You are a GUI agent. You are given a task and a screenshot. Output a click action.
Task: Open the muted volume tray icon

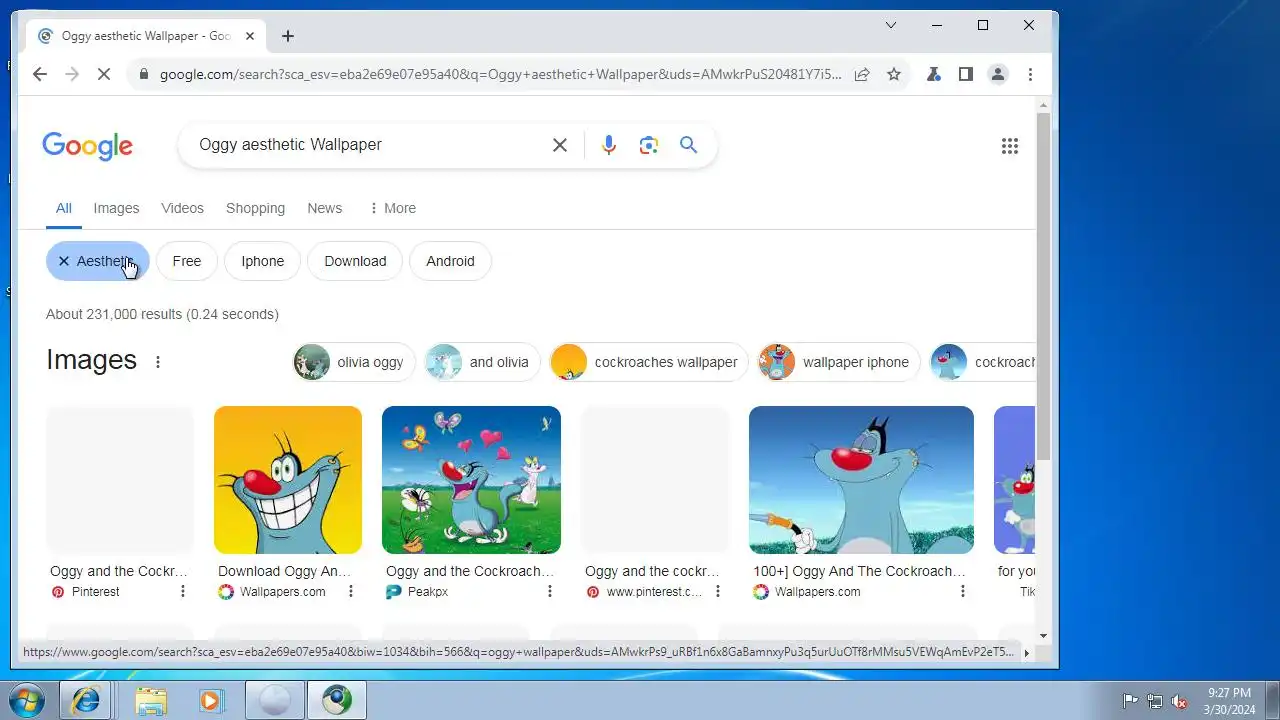point(1179,701)
